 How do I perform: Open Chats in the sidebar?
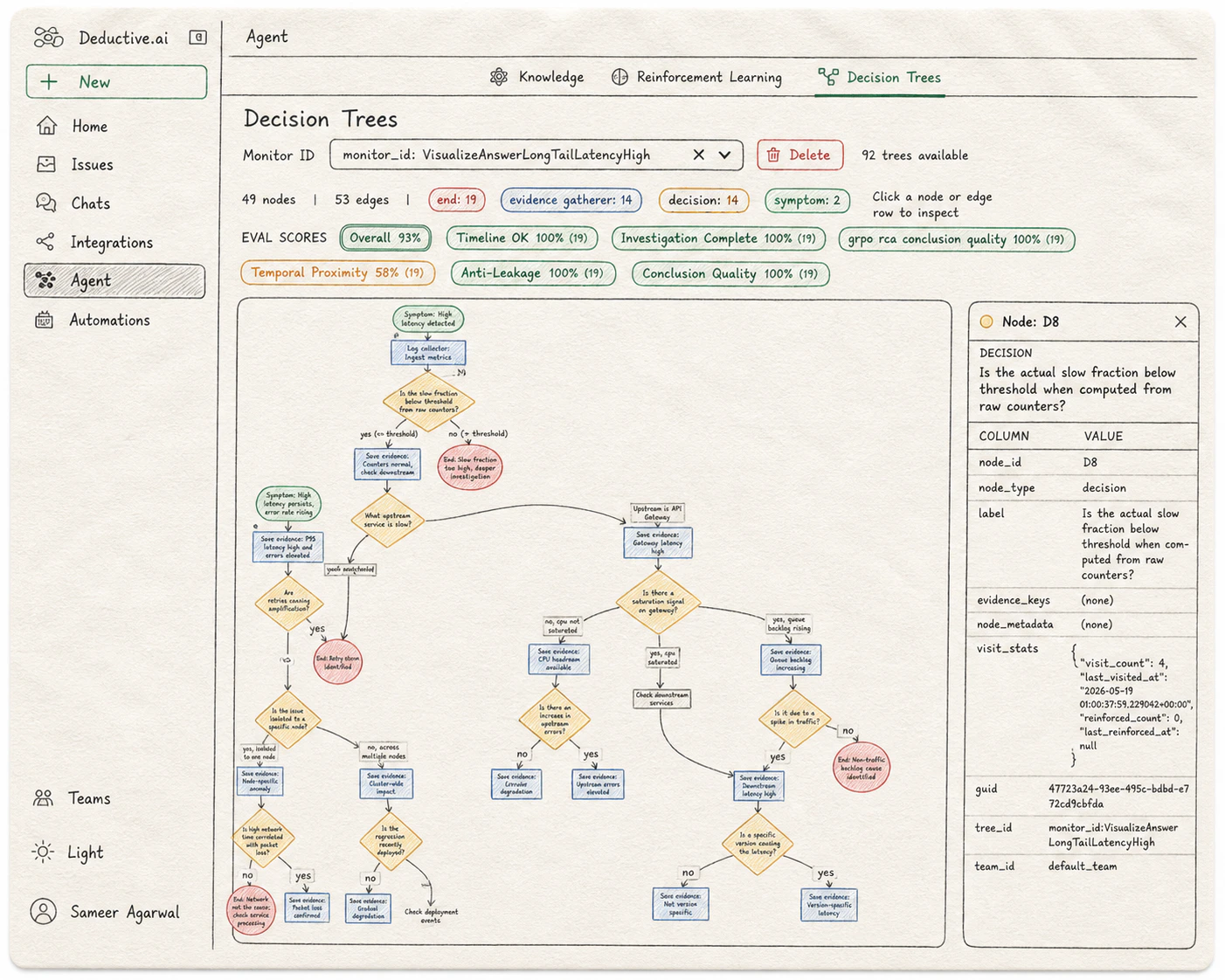(x=73, y=203)
